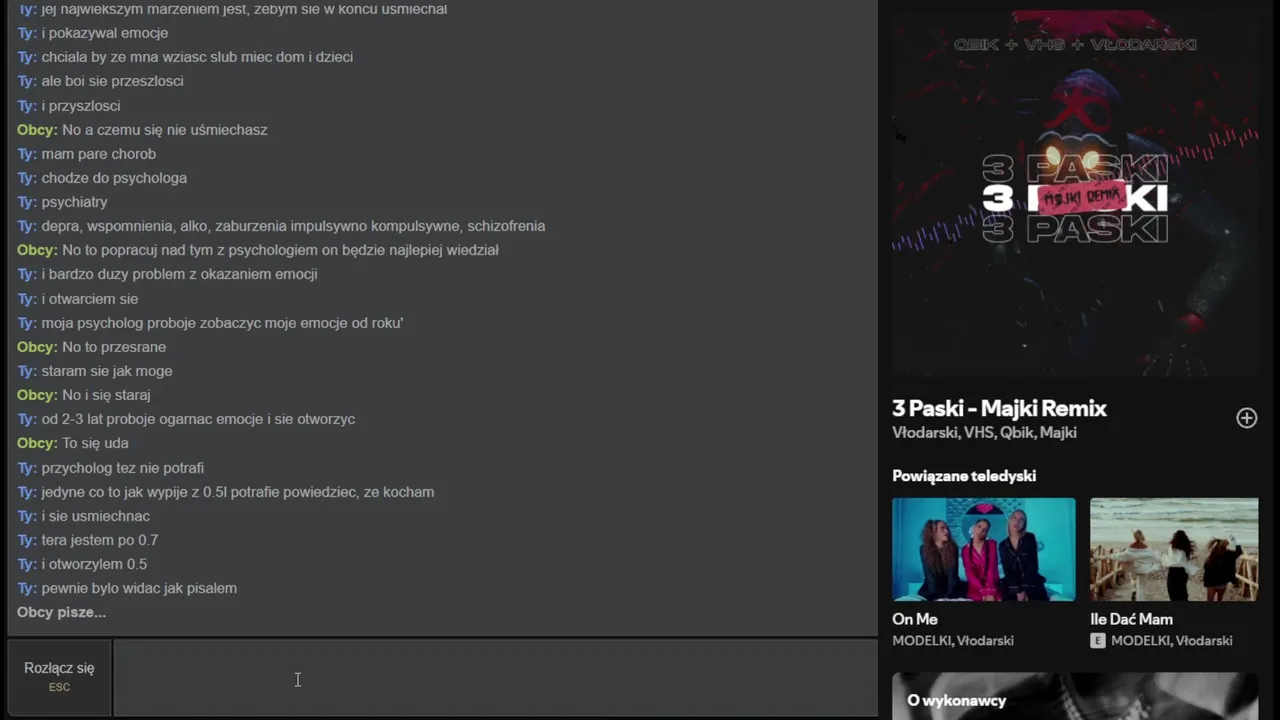Open song title 3 Paski - Majki Remix
Viewport: 1280px width, 720px height.
pos(999,408)
